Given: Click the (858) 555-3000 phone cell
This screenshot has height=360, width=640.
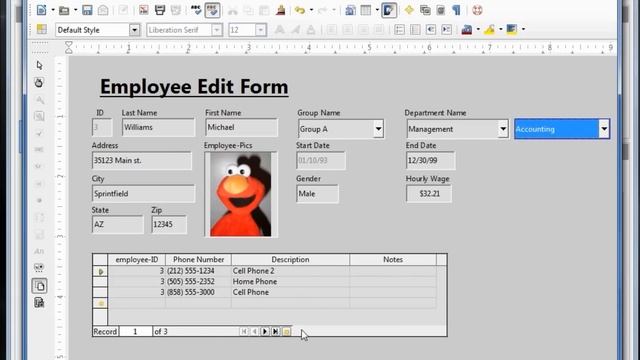Looking at the screenshot, I should coord(198,292).
